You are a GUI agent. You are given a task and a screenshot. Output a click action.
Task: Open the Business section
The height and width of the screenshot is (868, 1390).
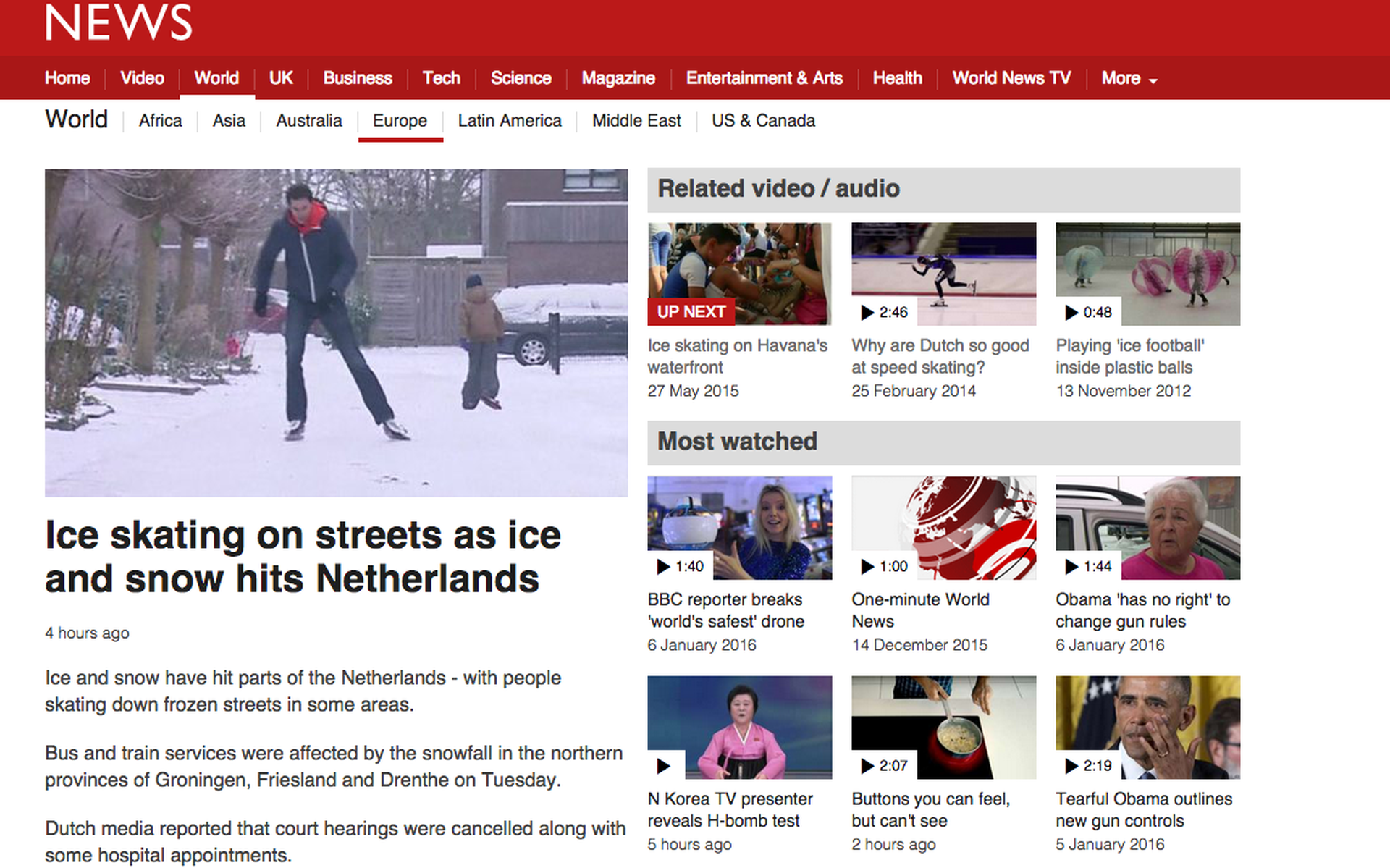pyautogui.click(x=358, y=78)
